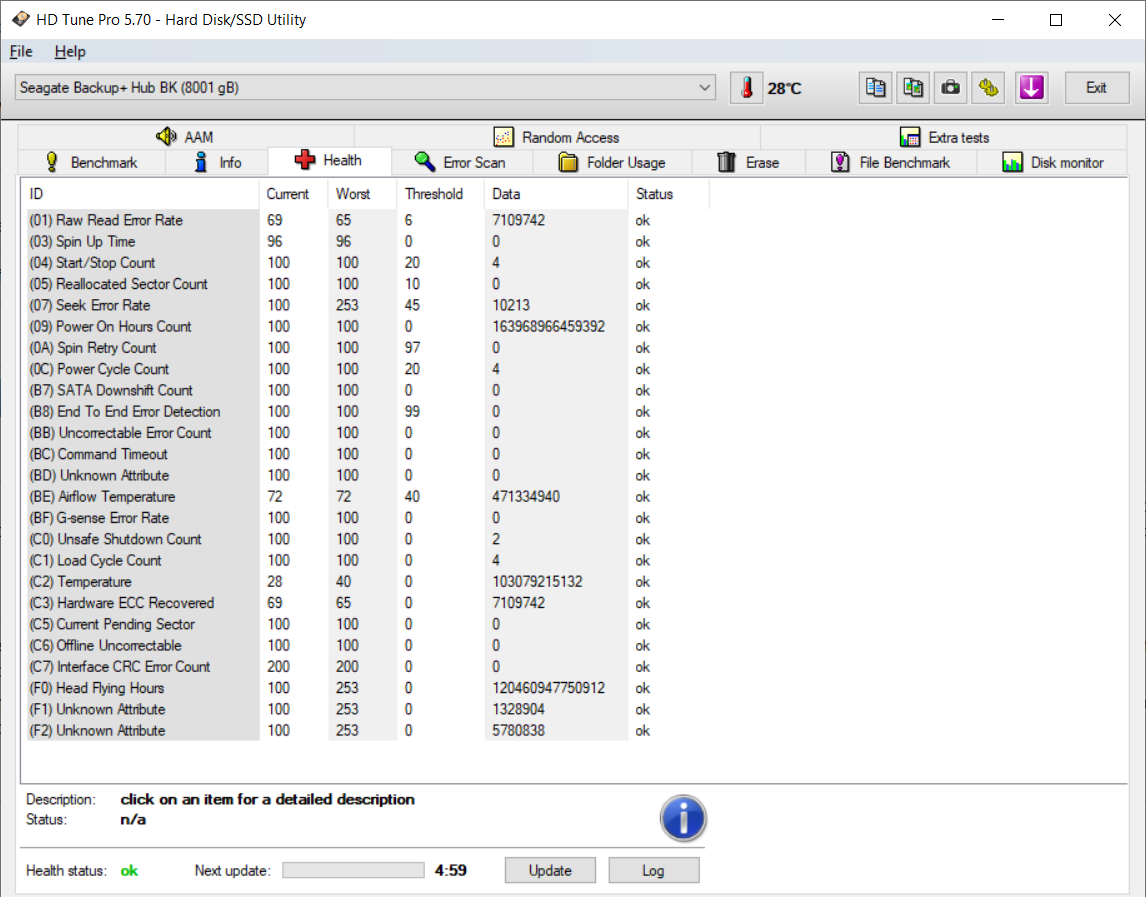
Task: Click the Current column header
Action: (293, 194)
